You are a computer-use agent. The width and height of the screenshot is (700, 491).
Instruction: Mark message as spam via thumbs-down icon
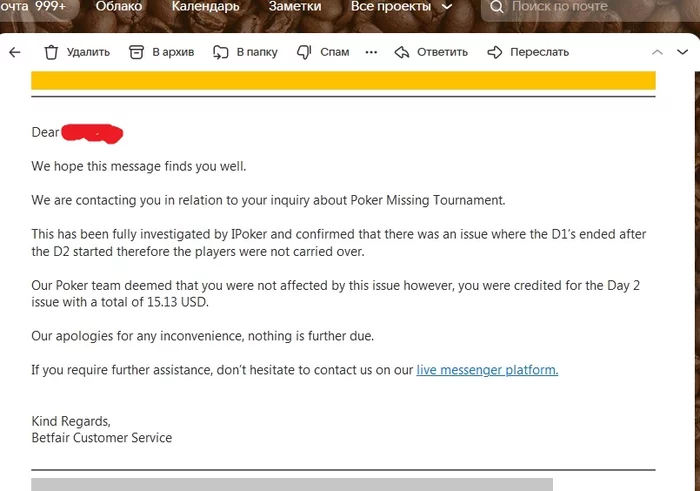pyautogui.click(x=305, y=52)
